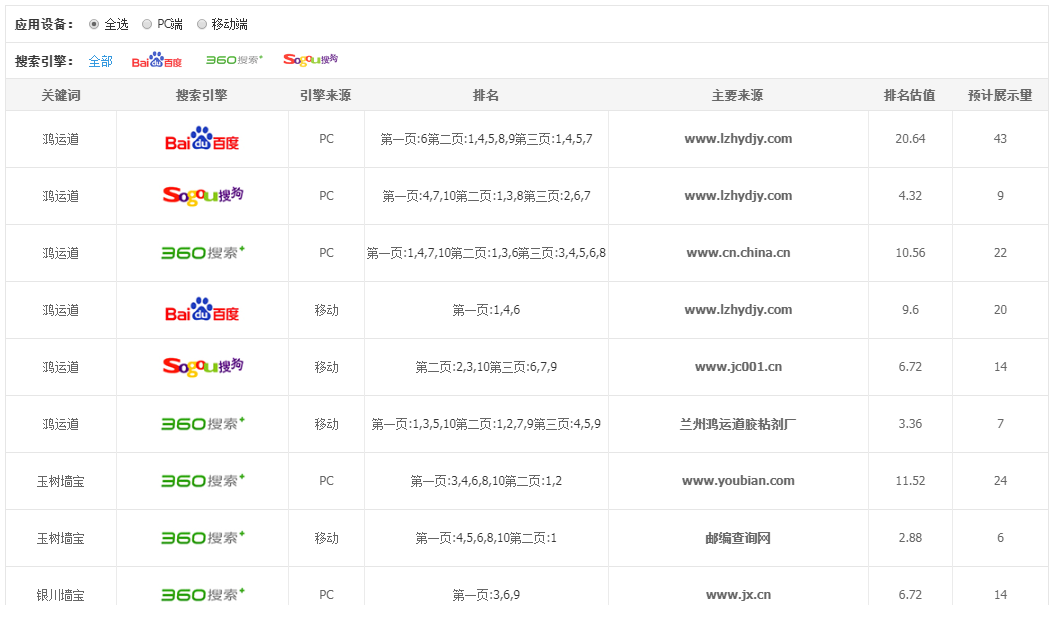Filter by Baidu logo in search engine row
The image size is (1053, 621).
[x=157, y=61]
